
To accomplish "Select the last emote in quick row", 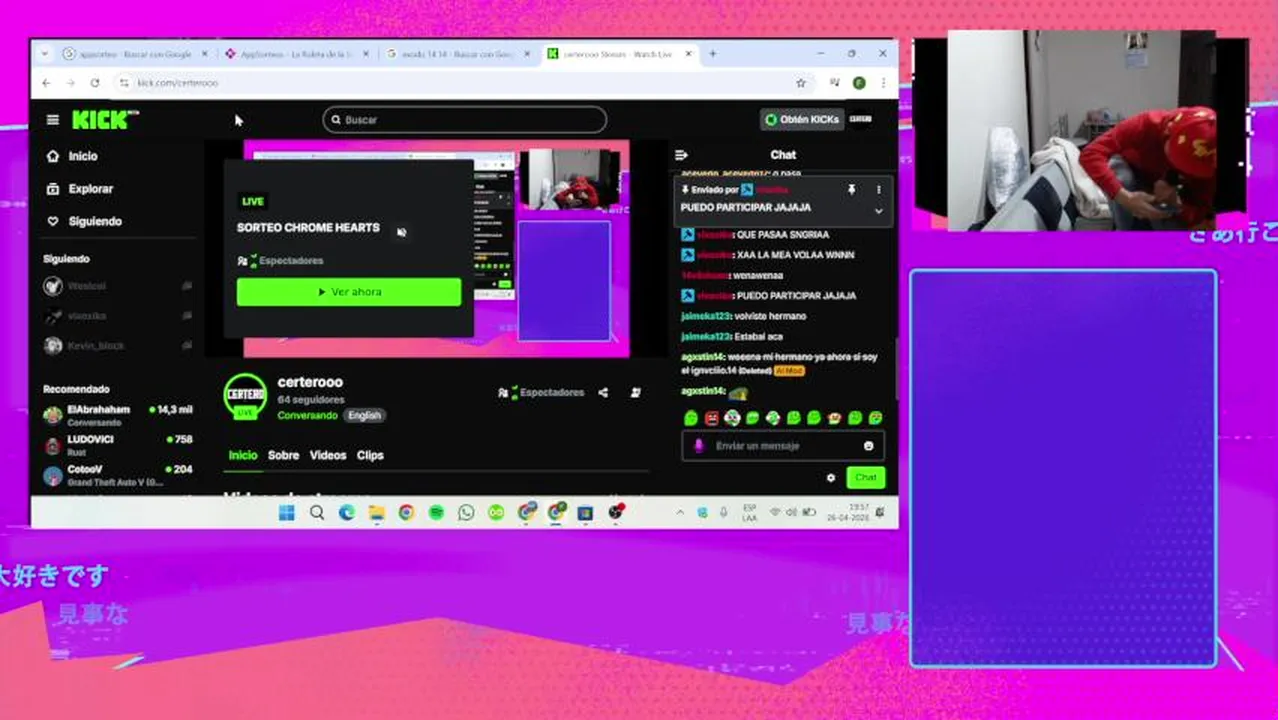I will click(876, 418).
